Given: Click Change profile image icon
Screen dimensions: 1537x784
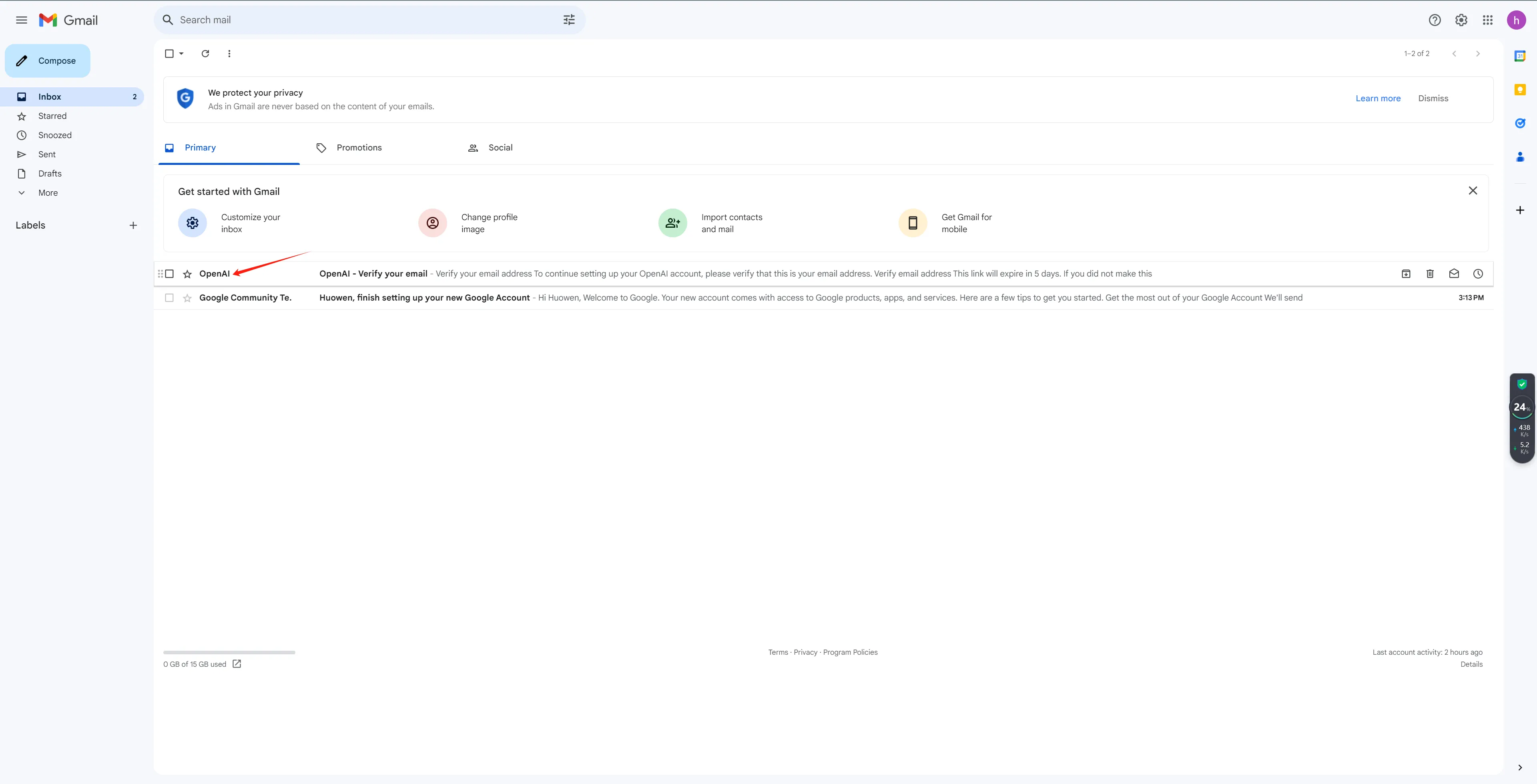Looking at the screenshot, I should (x=433, y=223).
